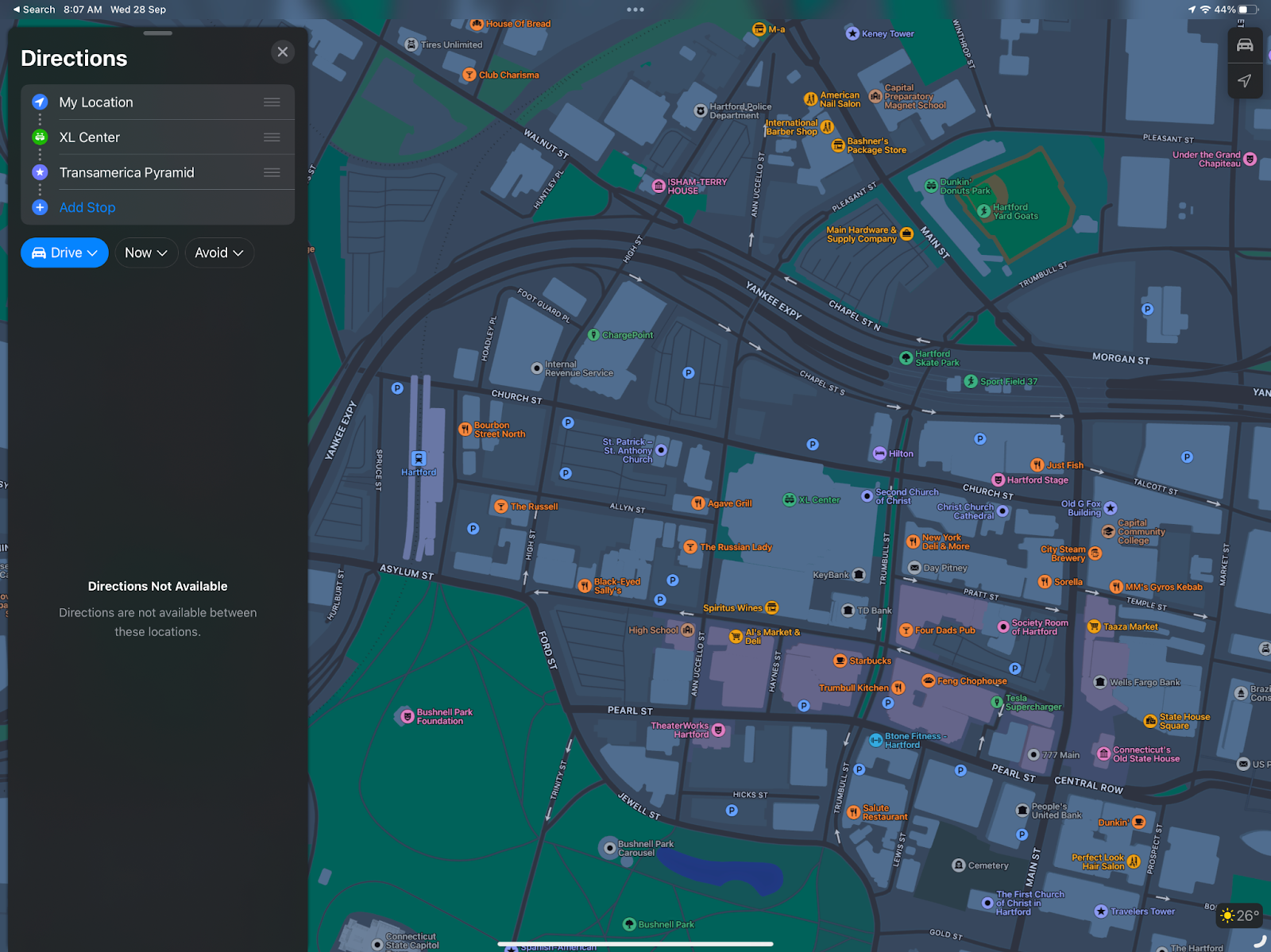Open the map mode driving icon
This screenshot has width=1271, height=952.
tap(1245, 45)
